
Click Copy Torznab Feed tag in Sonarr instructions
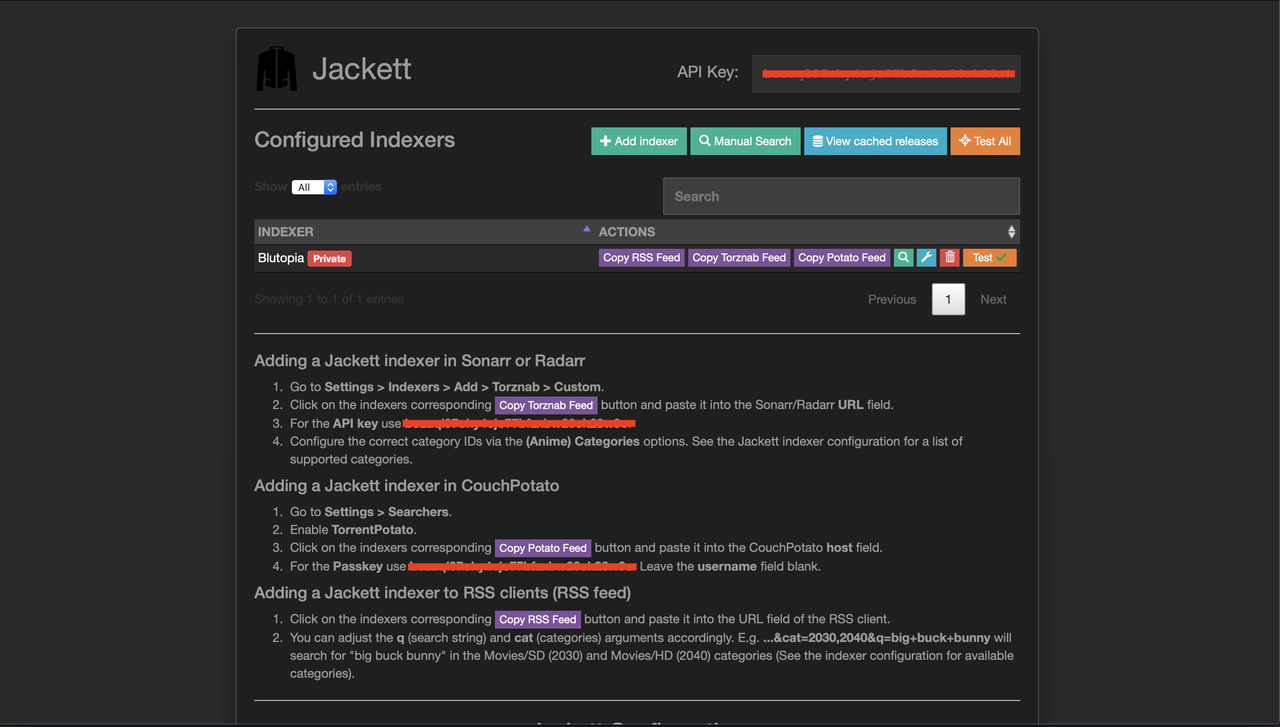click(x=546, y=405)
